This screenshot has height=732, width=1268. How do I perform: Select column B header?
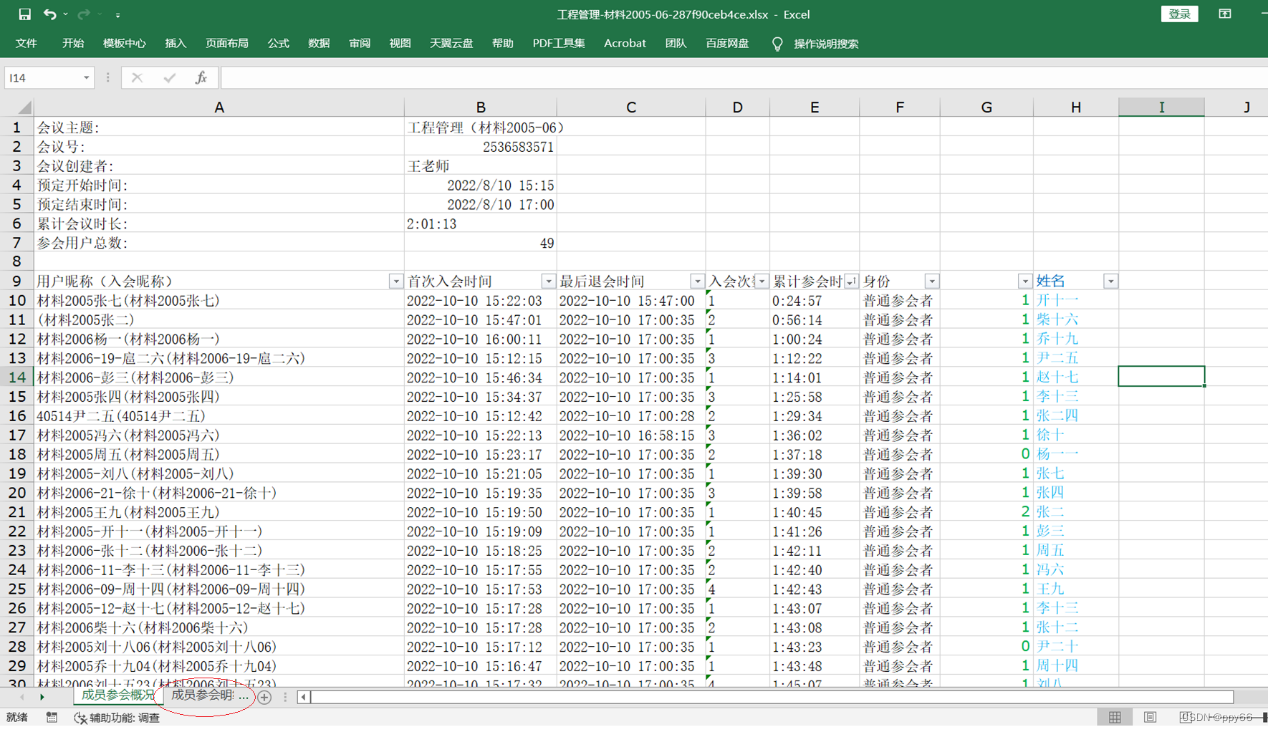tap(480, 107)
